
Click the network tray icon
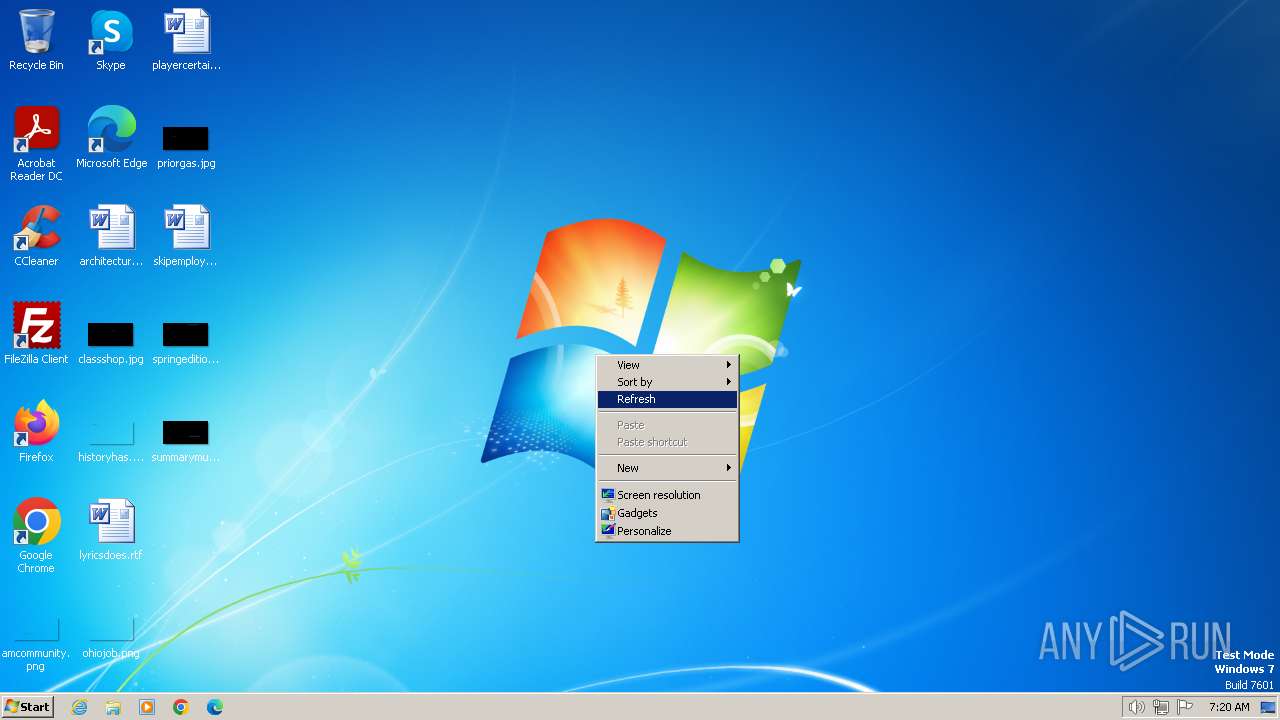pos(1161,707)
